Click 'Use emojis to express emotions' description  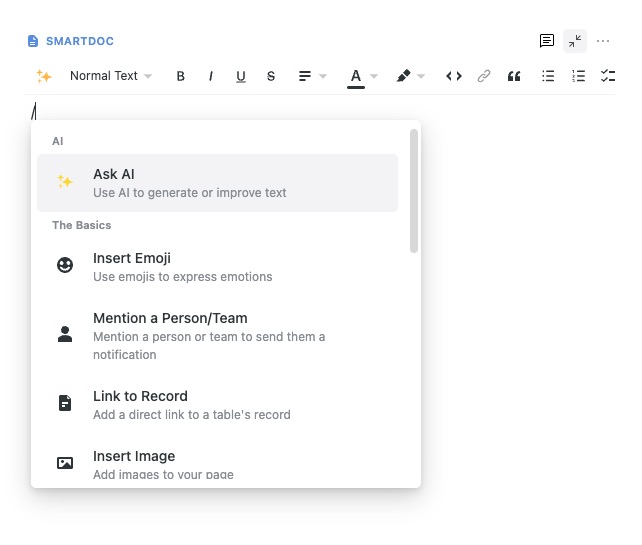183,276
